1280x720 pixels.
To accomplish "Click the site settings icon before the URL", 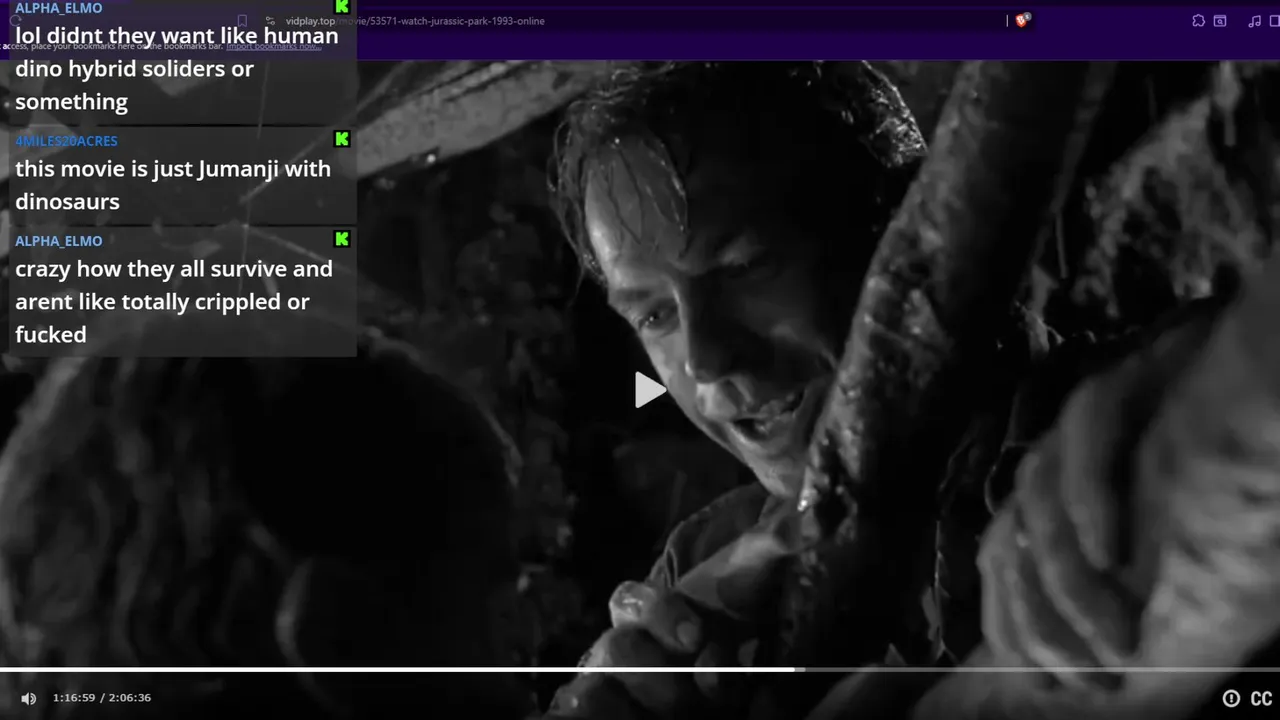I will click(x=270, y=21).
